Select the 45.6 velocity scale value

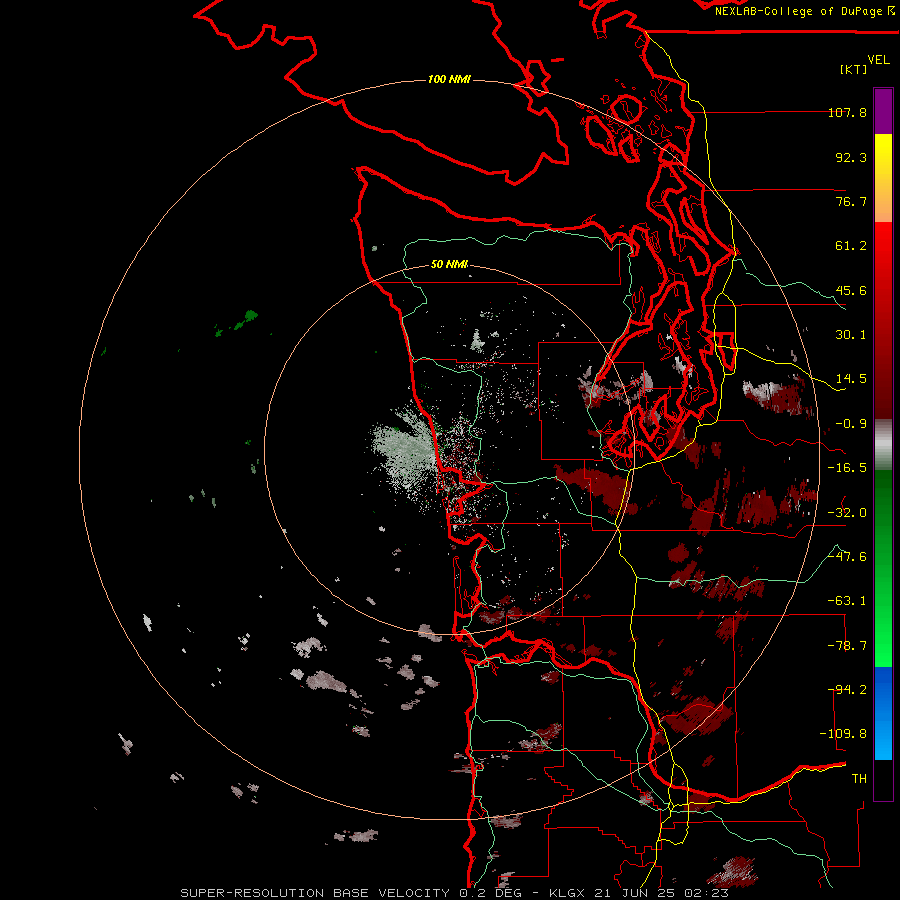(851, 290)
